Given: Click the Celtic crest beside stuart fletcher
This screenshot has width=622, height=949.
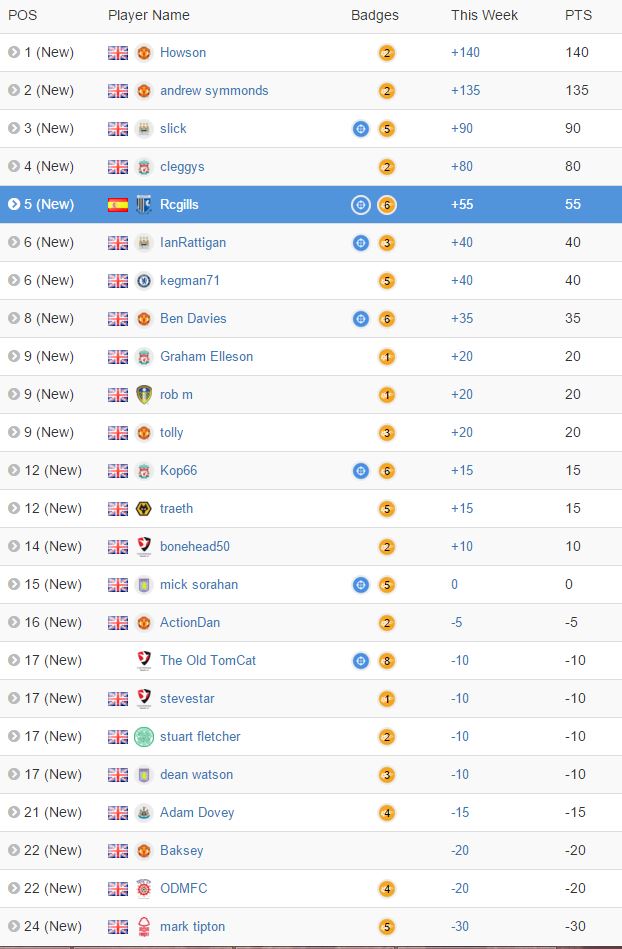Looking at the screenshot, I should (144, 737).
